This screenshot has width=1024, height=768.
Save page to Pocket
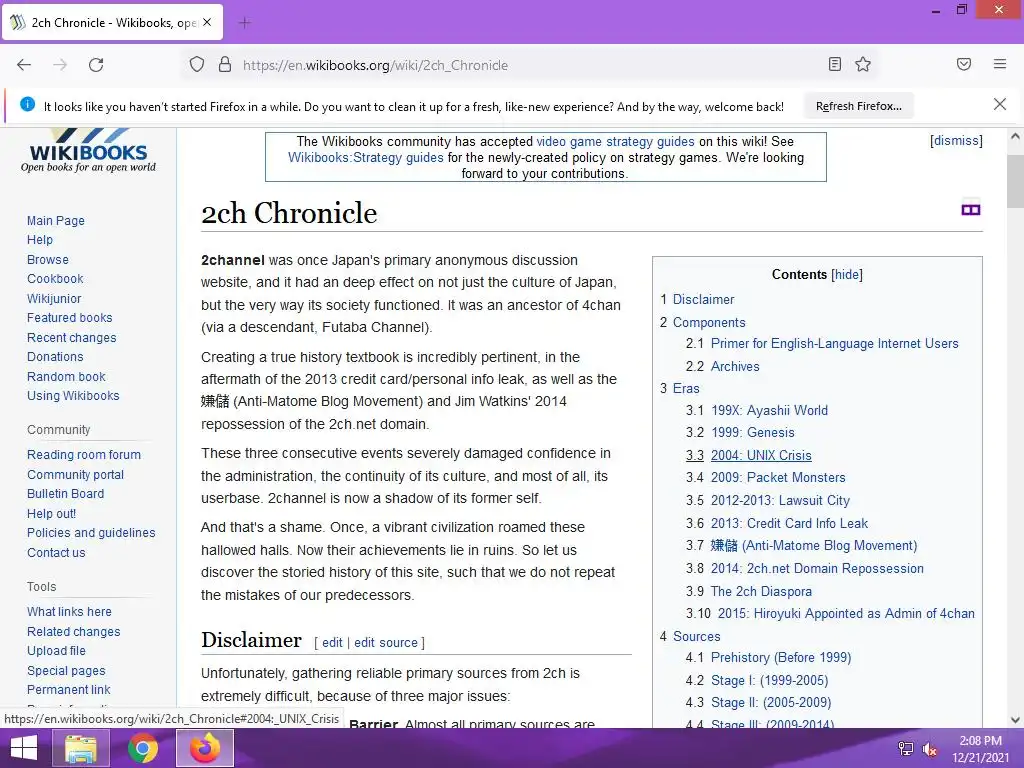tap(964, 64)
